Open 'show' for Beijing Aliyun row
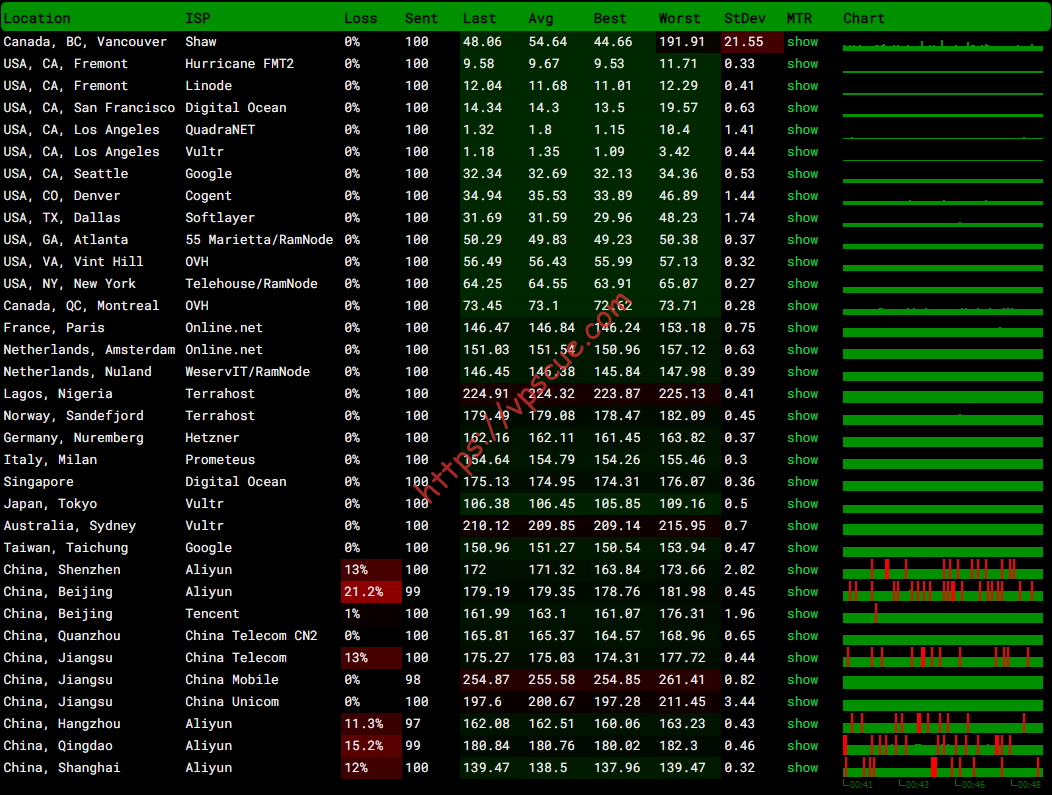The width and height of the screenshot is (1052, 795). [x=802, y=592]
